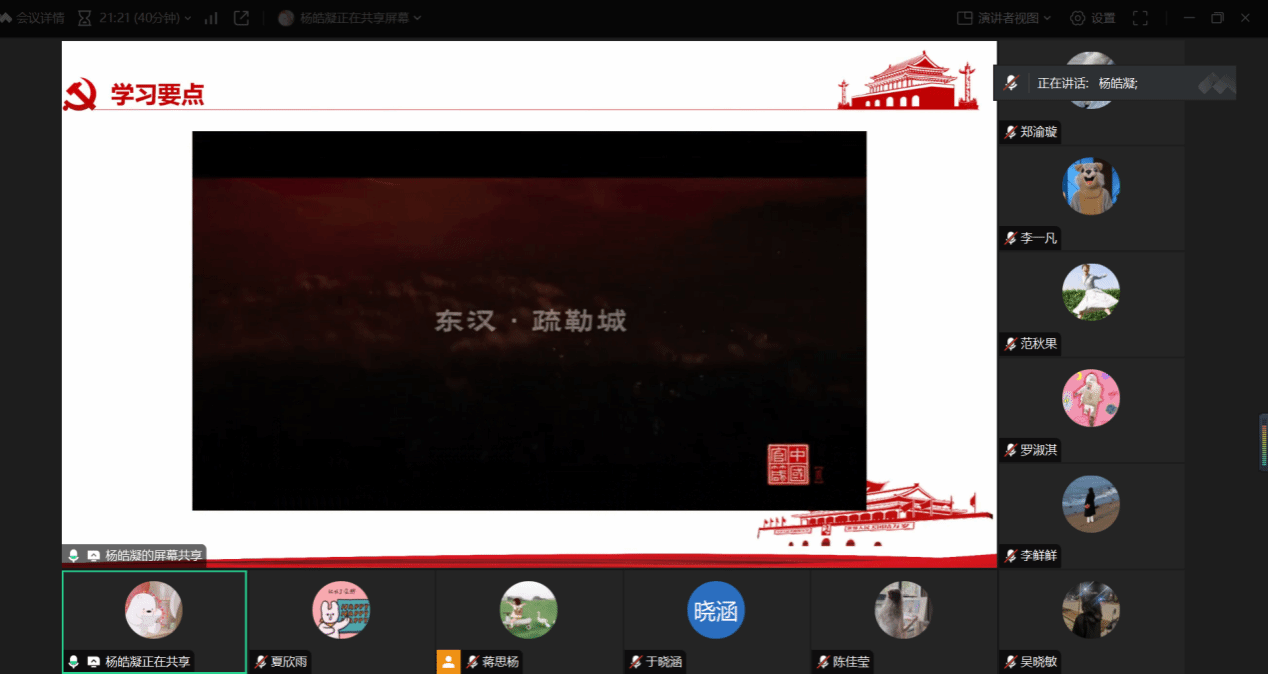Enter full screen mode
Image resolution: width=1268 pixels, height=674 pixels.
1140,18
